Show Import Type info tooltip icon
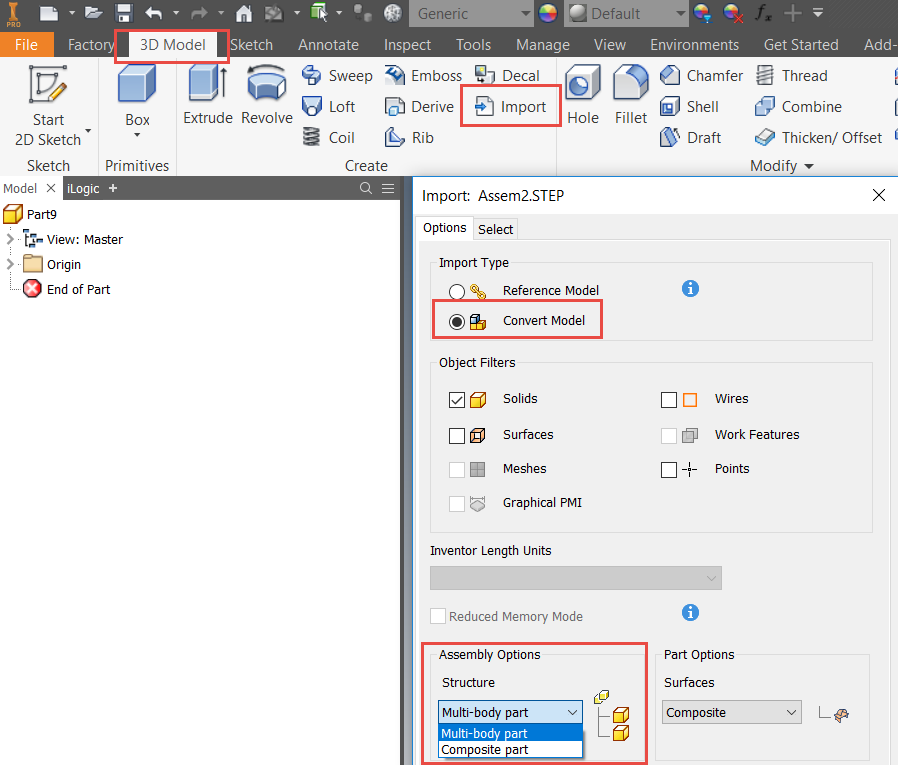This screenshot has height=765, width=898. click(690, 289)
